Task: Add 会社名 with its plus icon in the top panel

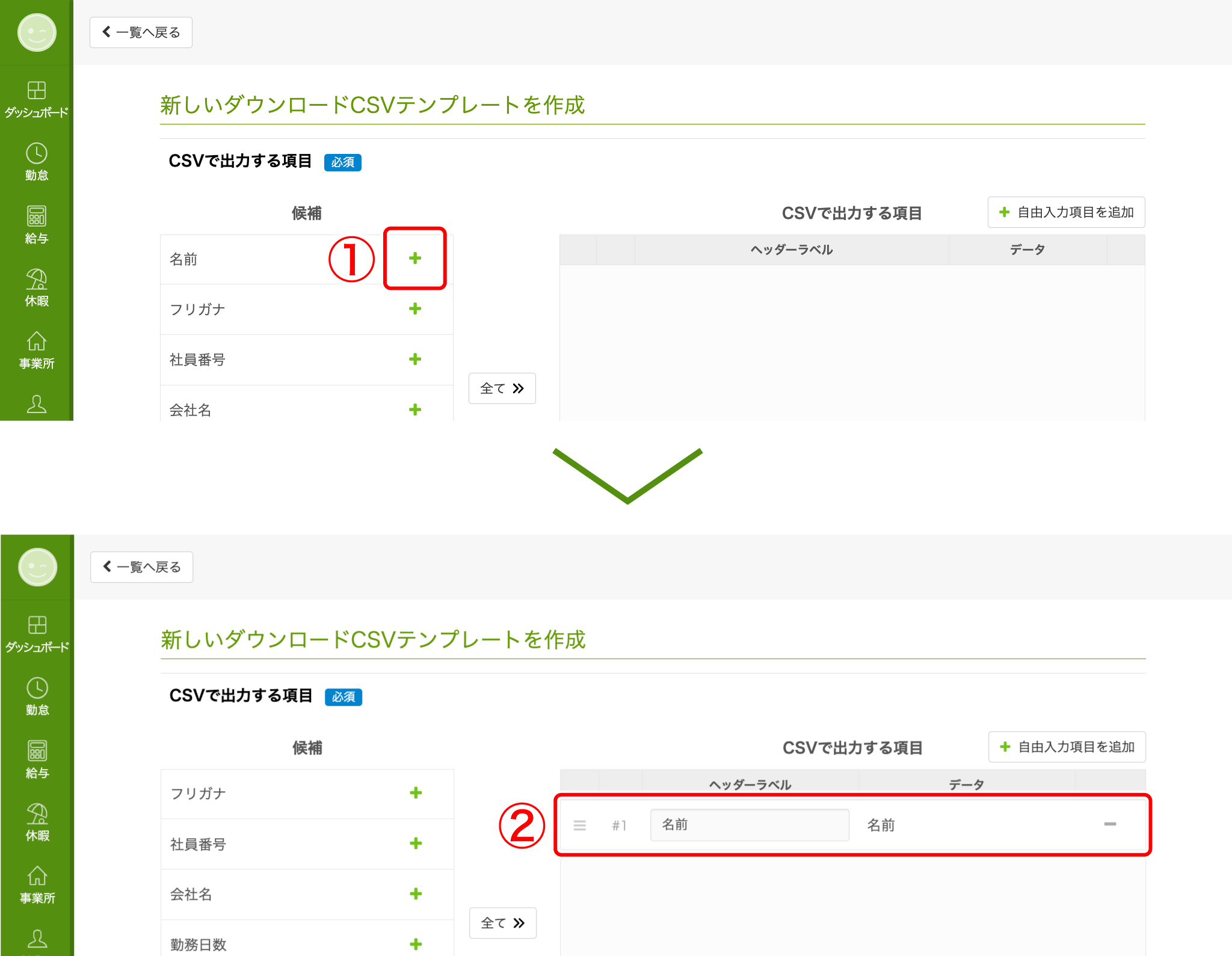Action: click(415, 409)
